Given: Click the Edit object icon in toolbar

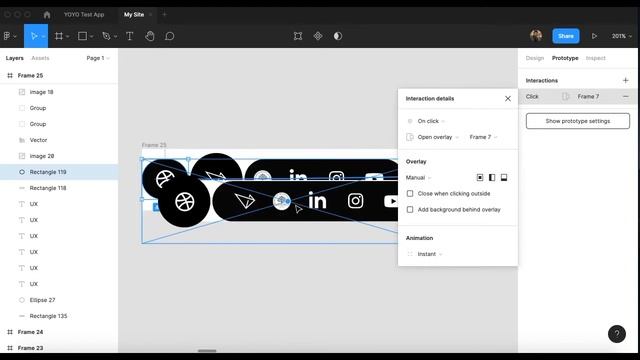Looking at the screenshot, I should point(298,36).
